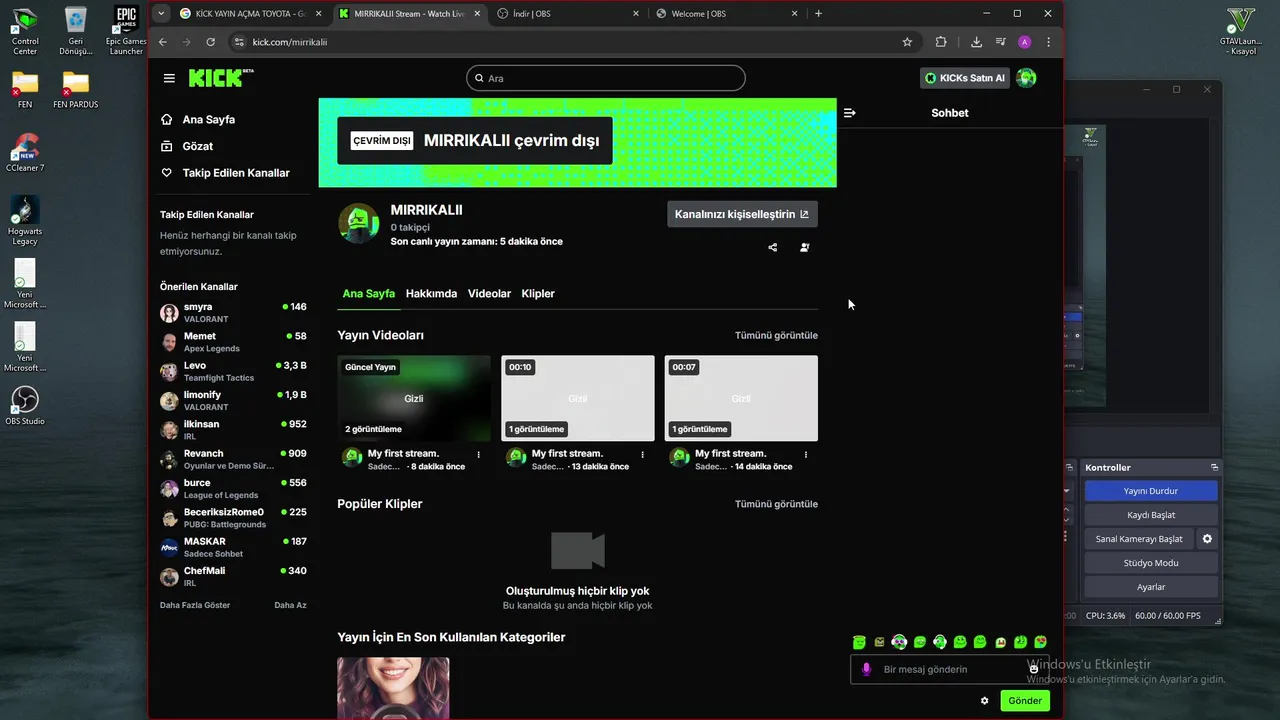This screenshot has width=1280, height=720.
Task: Click Tümünü görüntüle for Popüler Klipler
Action: (776, 504)
